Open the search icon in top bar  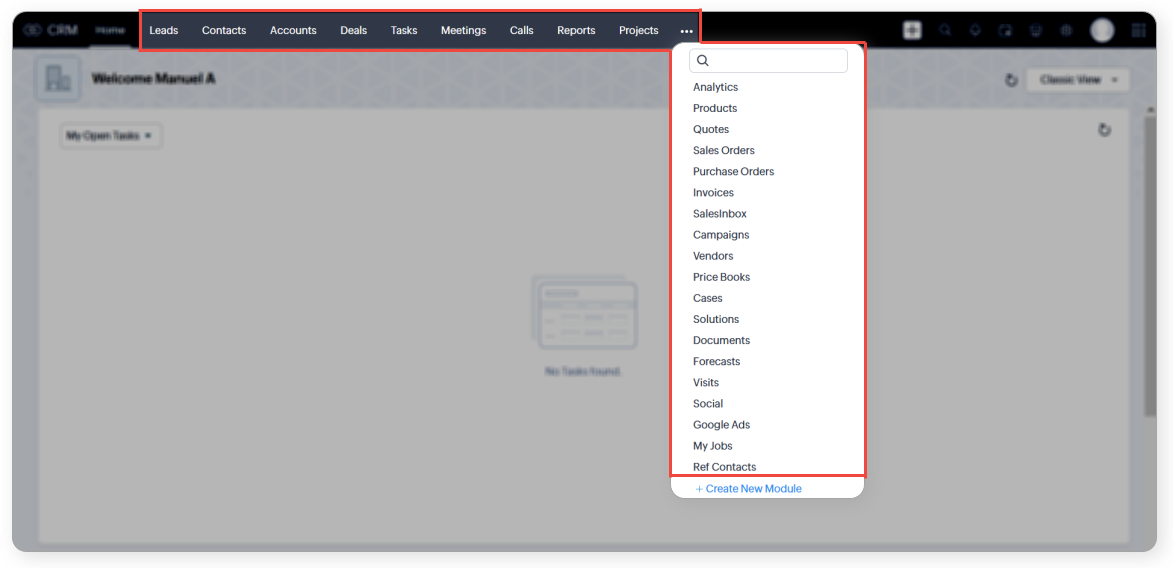click(945, 30)
